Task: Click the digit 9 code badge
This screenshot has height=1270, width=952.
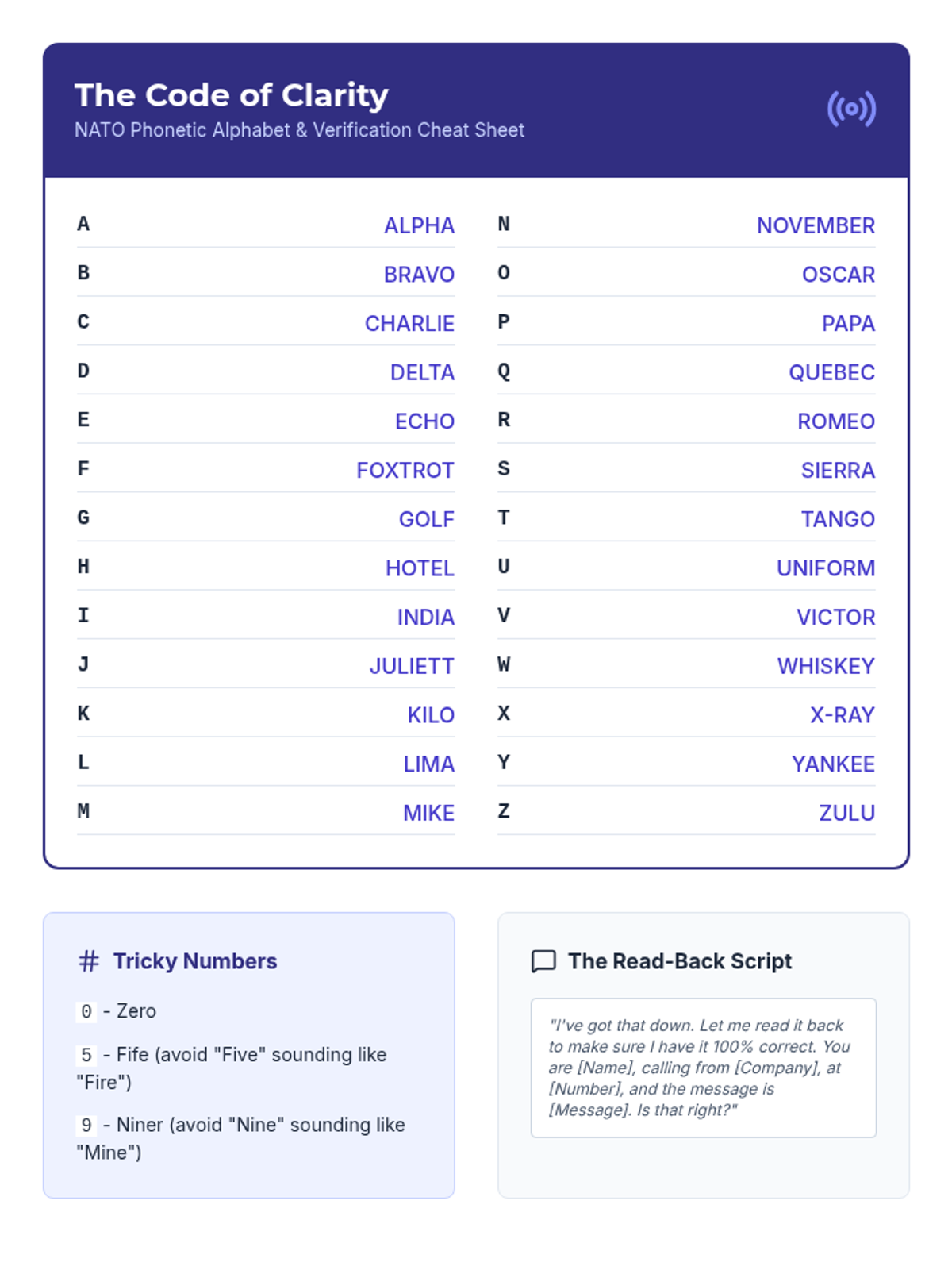Action: coord(86,1125)
